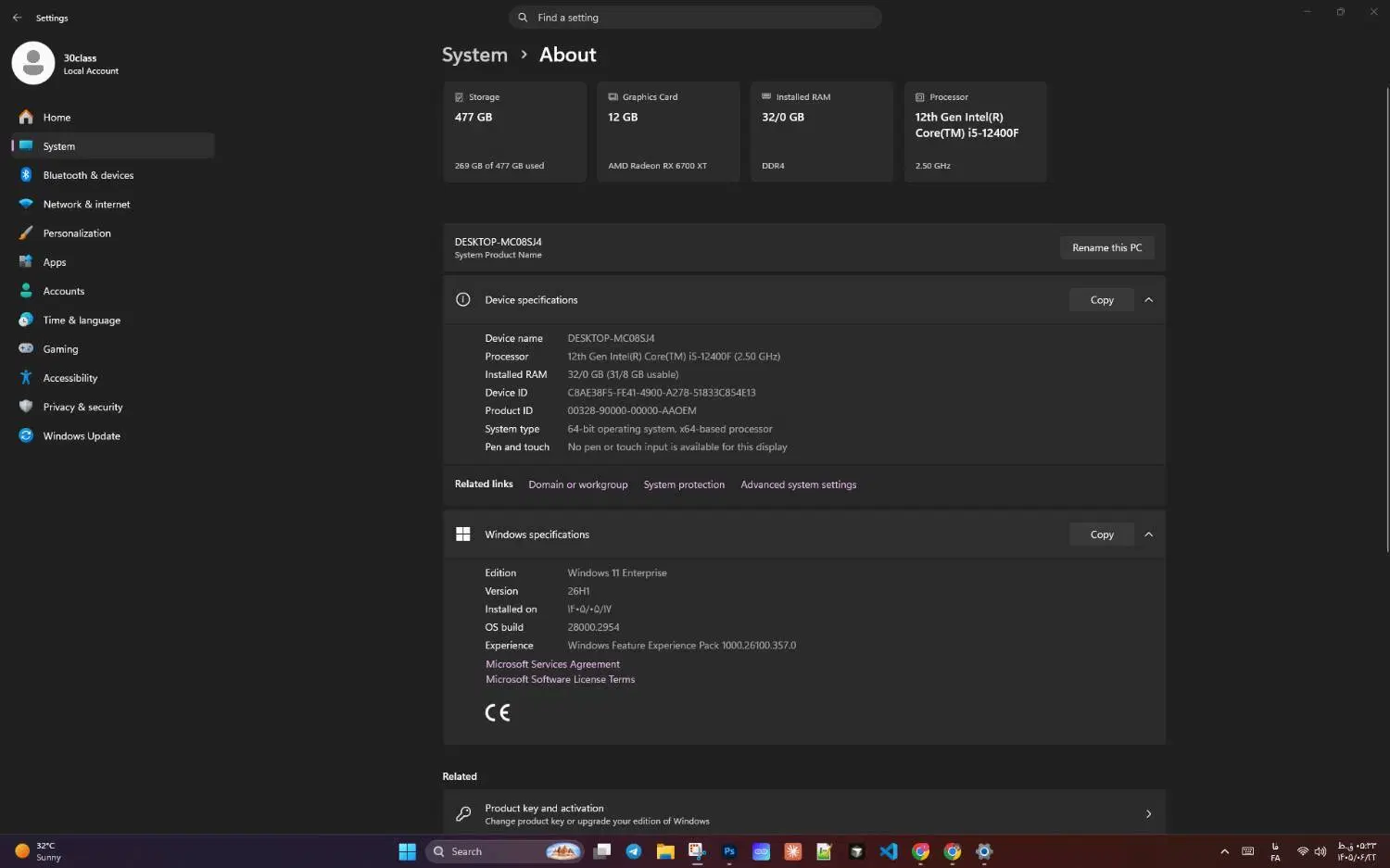This screenshot has width=1390, height=868.
Task: Click the Installed RAM summary card
Action: (822, 132)
